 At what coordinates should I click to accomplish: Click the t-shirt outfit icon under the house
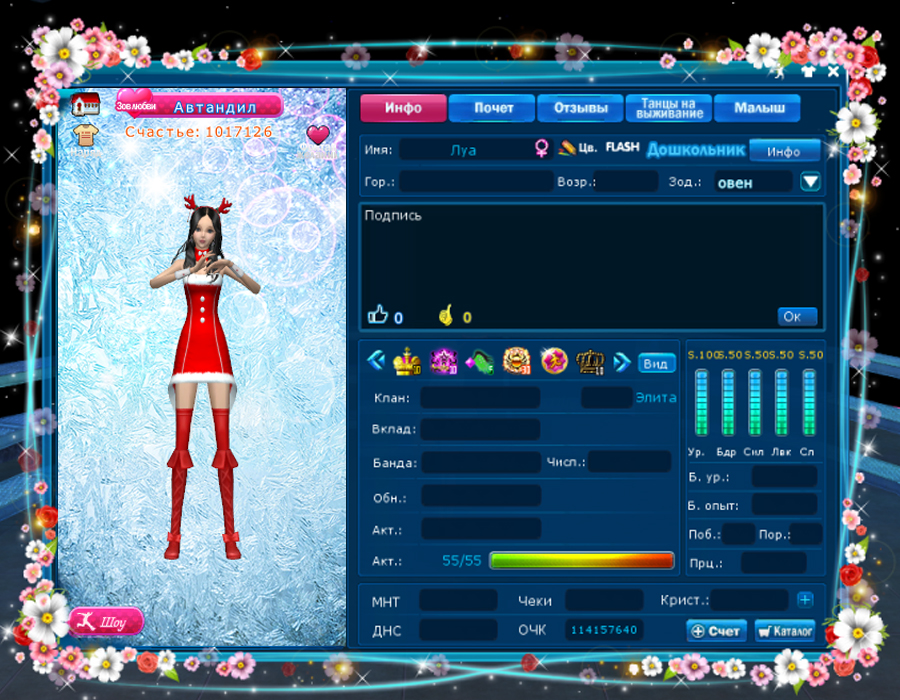click(85, 137)
